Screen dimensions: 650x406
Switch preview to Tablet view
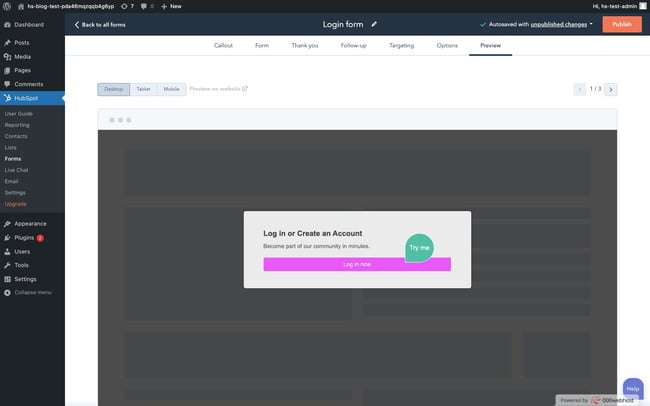click(144, 89)
